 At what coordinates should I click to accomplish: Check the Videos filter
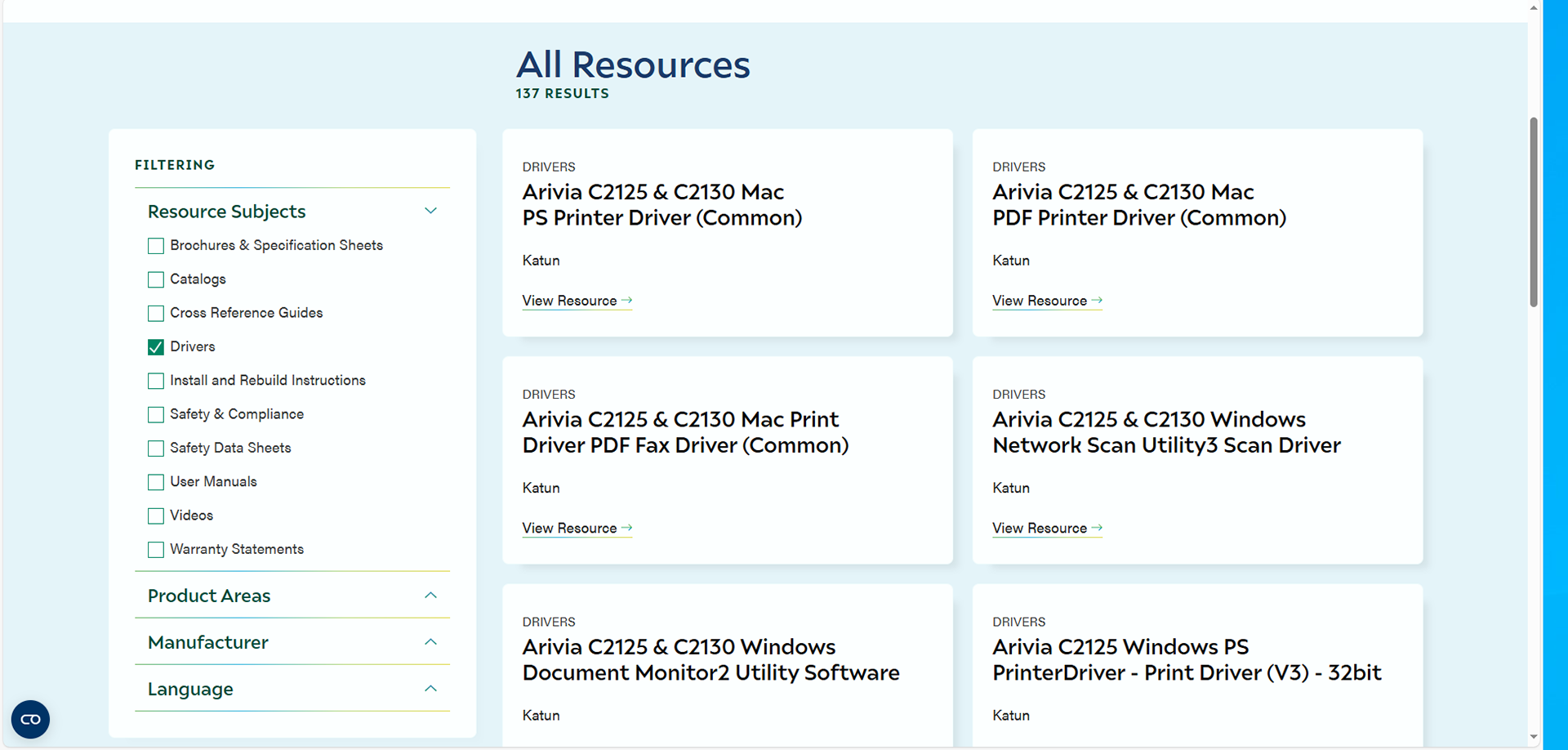click(155, 516)
